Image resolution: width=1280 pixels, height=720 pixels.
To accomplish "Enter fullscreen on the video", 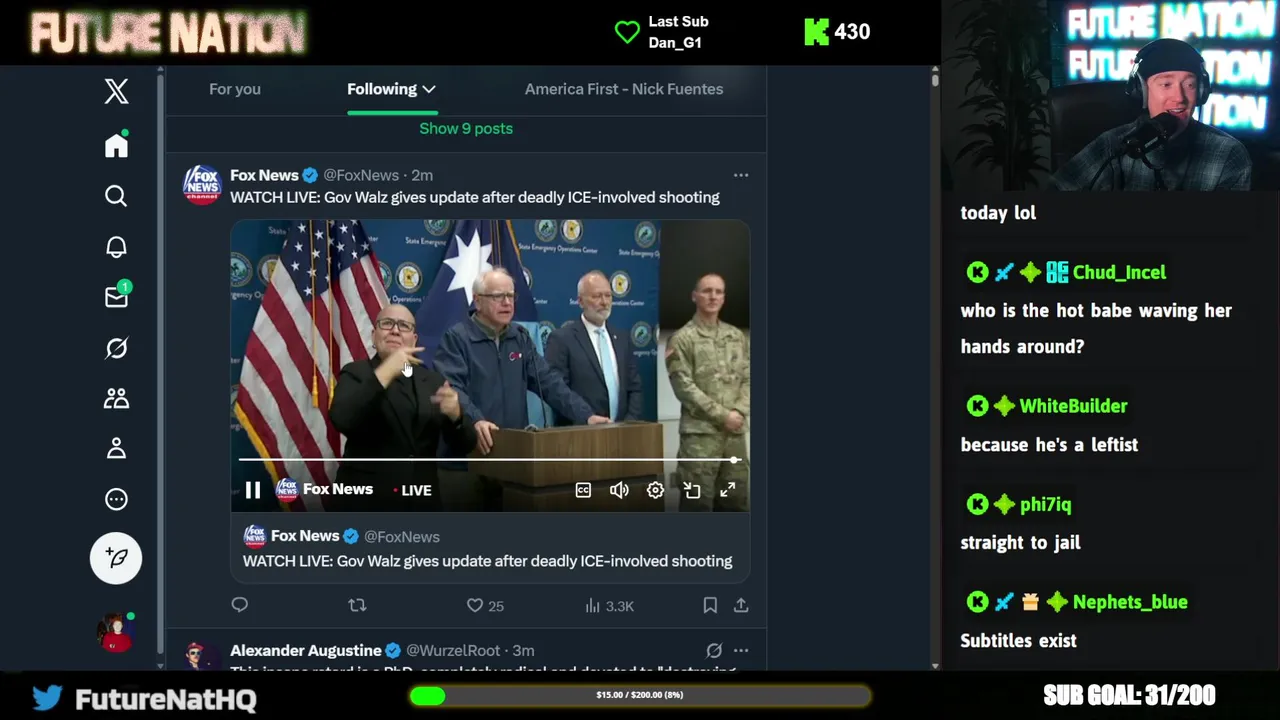I will 727,490.
